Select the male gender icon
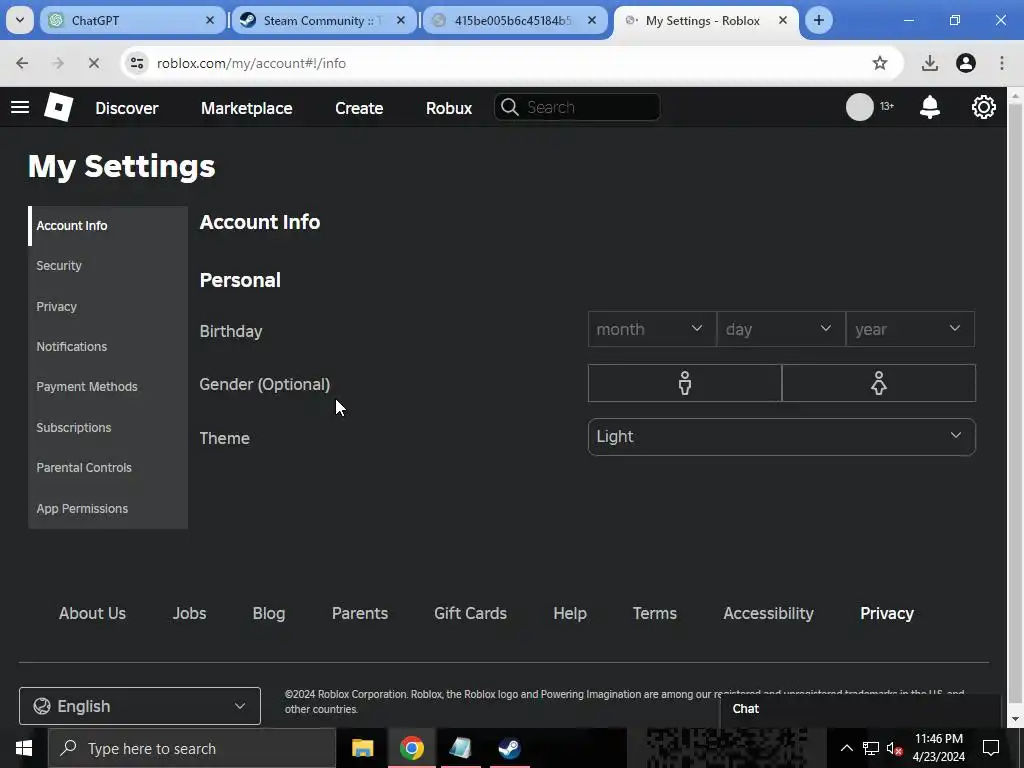This screenshot has width=1024, height=768. (684, 383)
